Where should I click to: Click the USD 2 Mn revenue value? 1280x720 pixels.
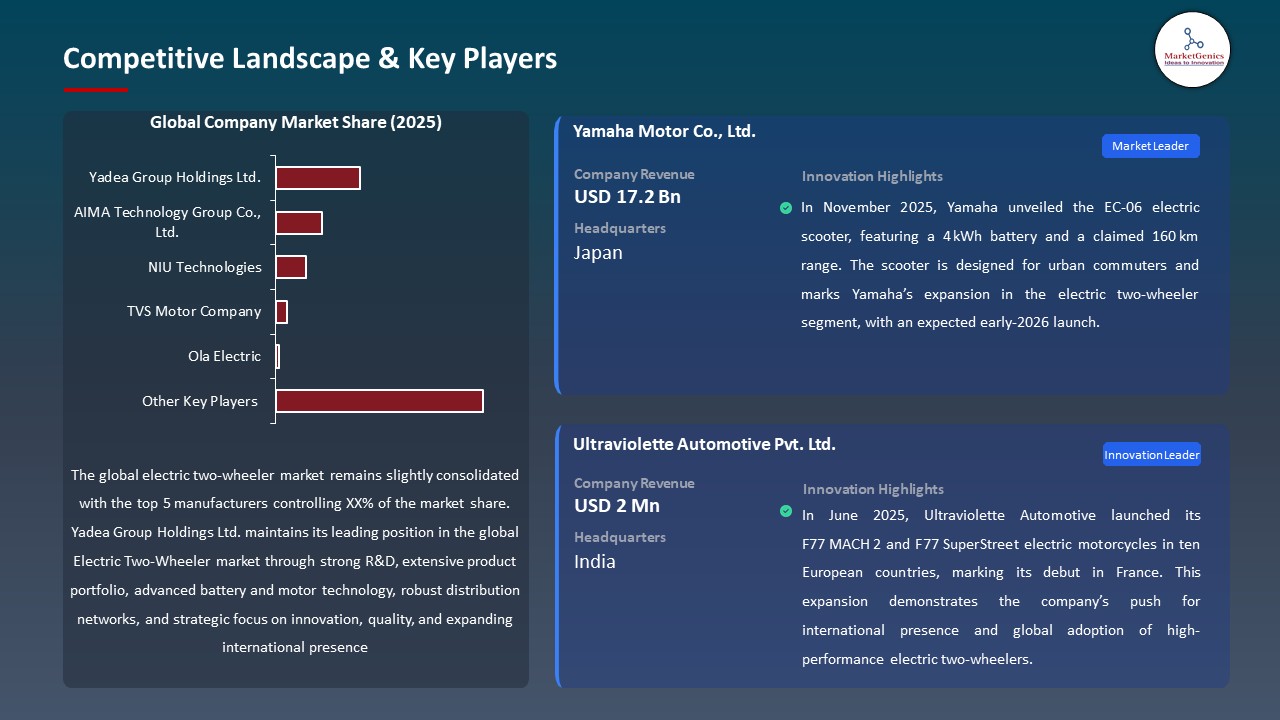coord(617,506)
